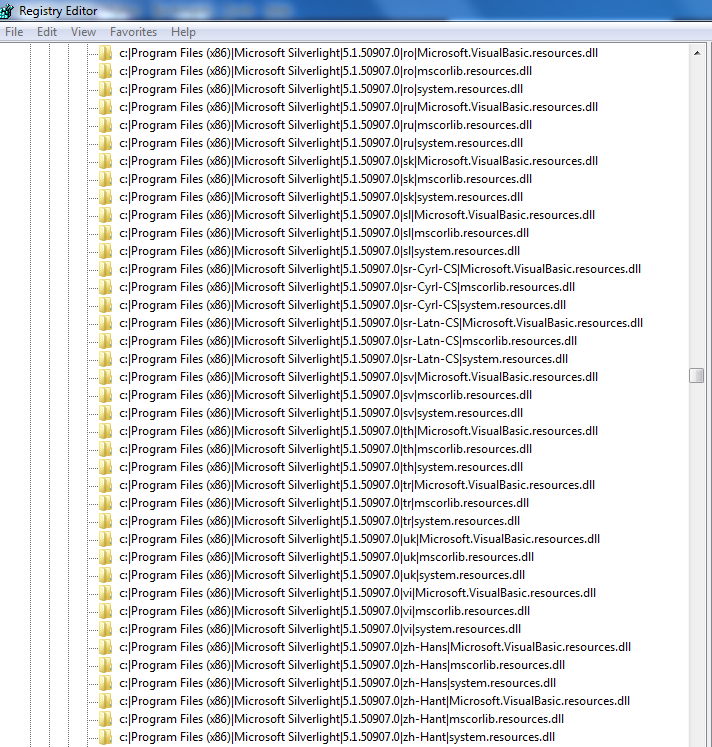Click folder icon for sr-Cyrl-CS|Microsoft.VisualBasic.resources.dll key
Viewport: 712px width, 747px height.
[105, 269]
